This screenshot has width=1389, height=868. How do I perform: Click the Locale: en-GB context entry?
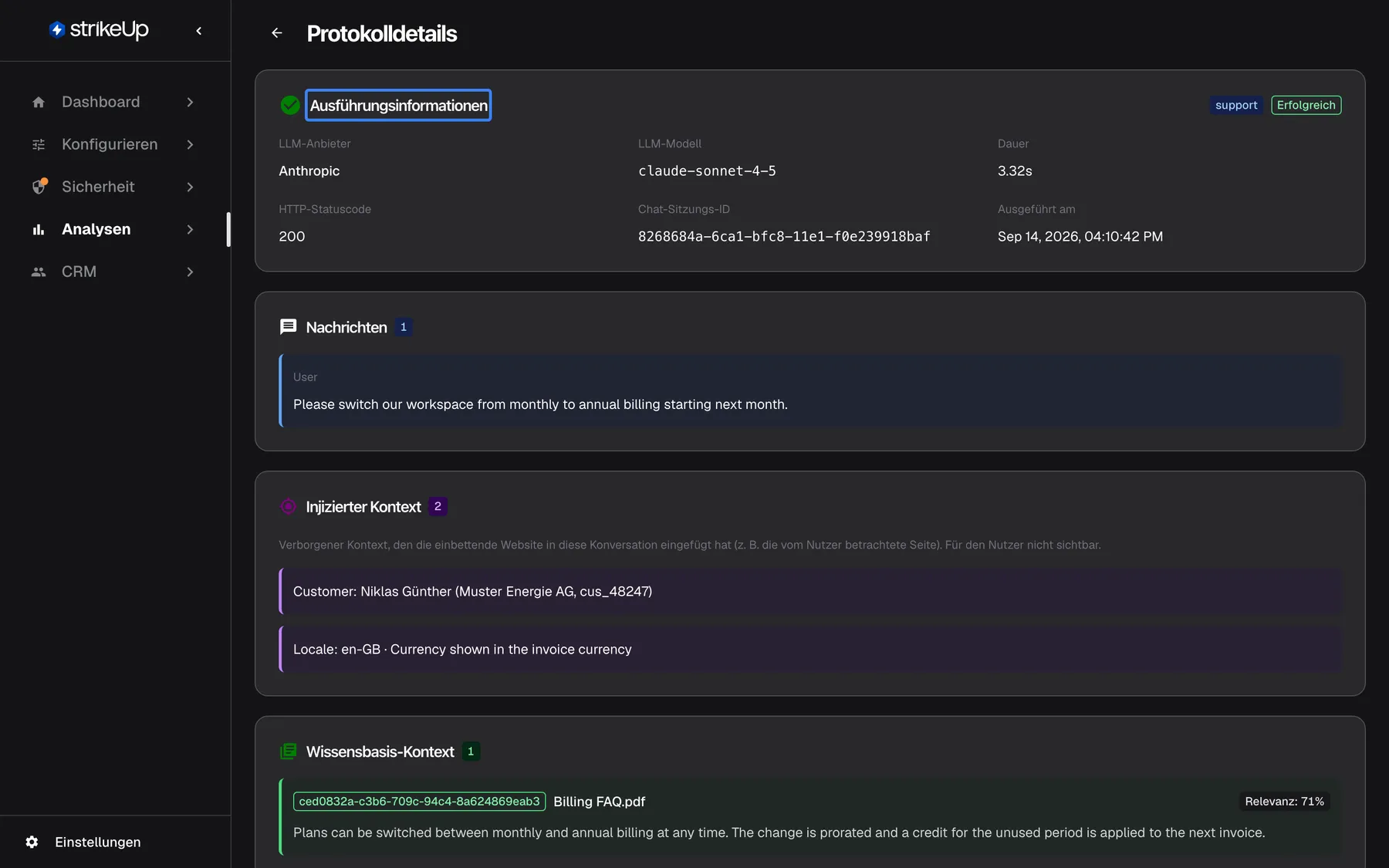(x=810, y=649)
